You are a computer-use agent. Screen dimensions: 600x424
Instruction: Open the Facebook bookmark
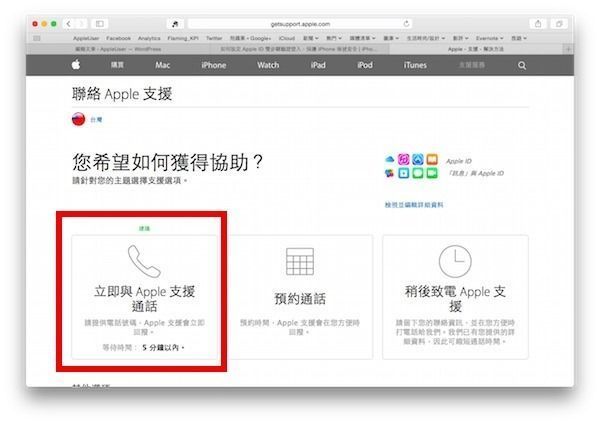click(118, 38)
